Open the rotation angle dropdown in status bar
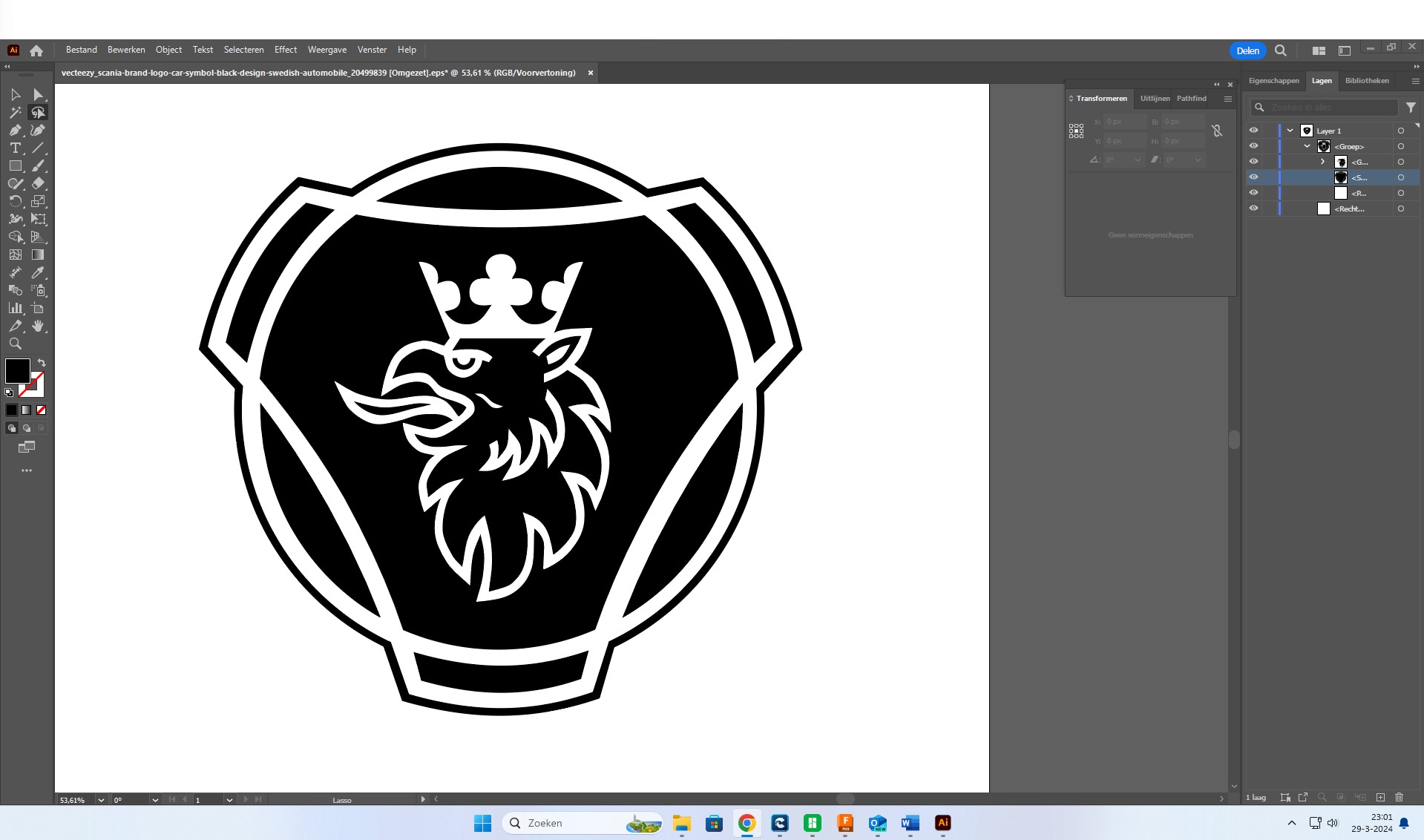 pos(155,800)
